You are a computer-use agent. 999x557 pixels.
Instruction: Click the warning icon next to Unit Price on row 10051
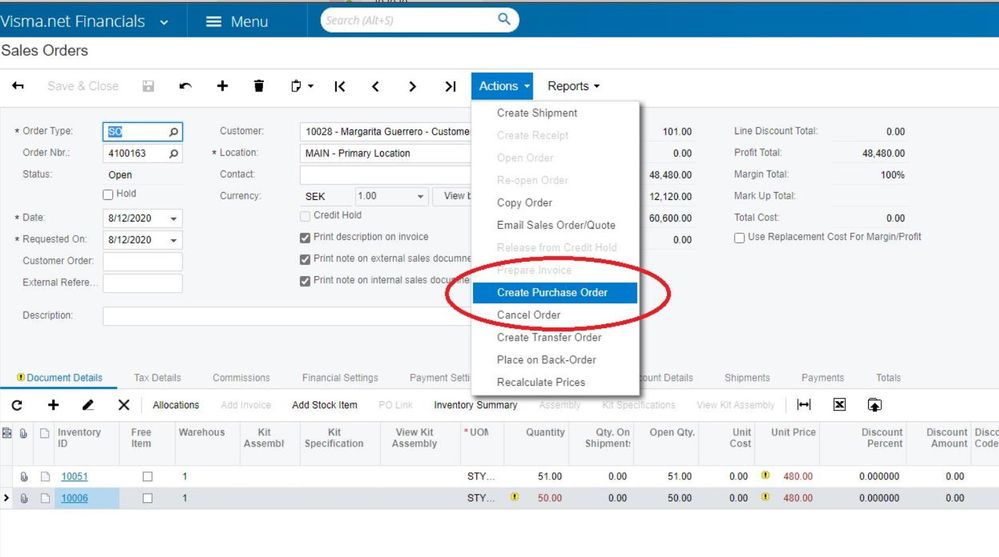(x=765, y=475)
